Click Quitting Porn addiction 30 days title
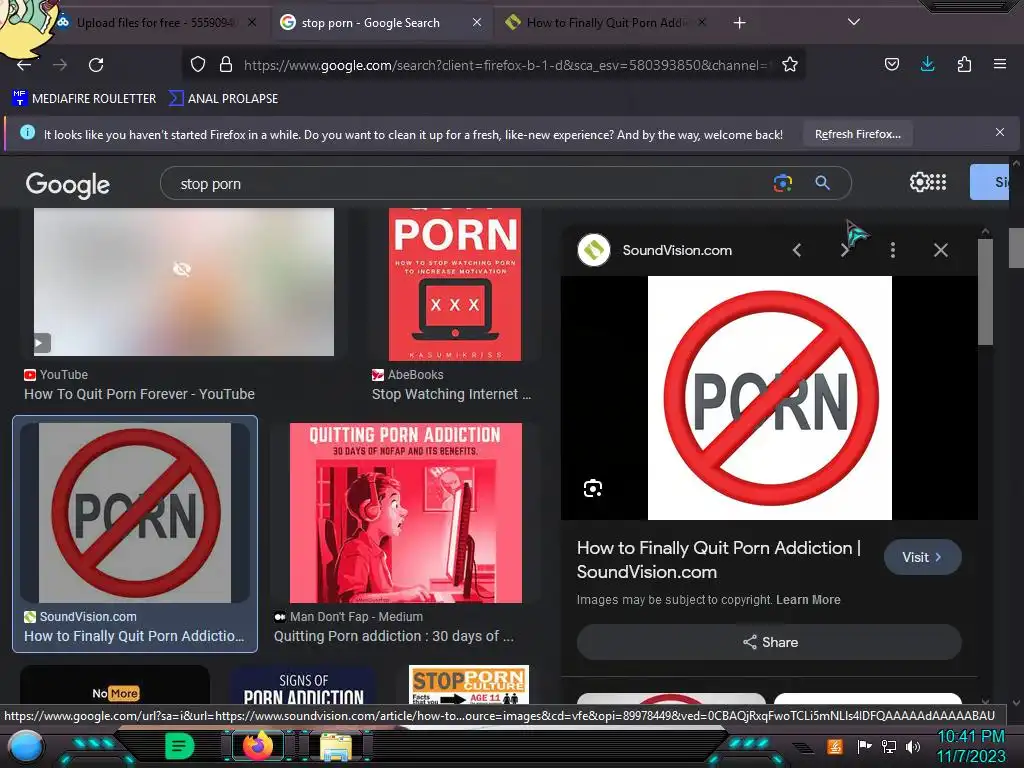This screenshot has width=1024, height=768. [x=394, y=636]
